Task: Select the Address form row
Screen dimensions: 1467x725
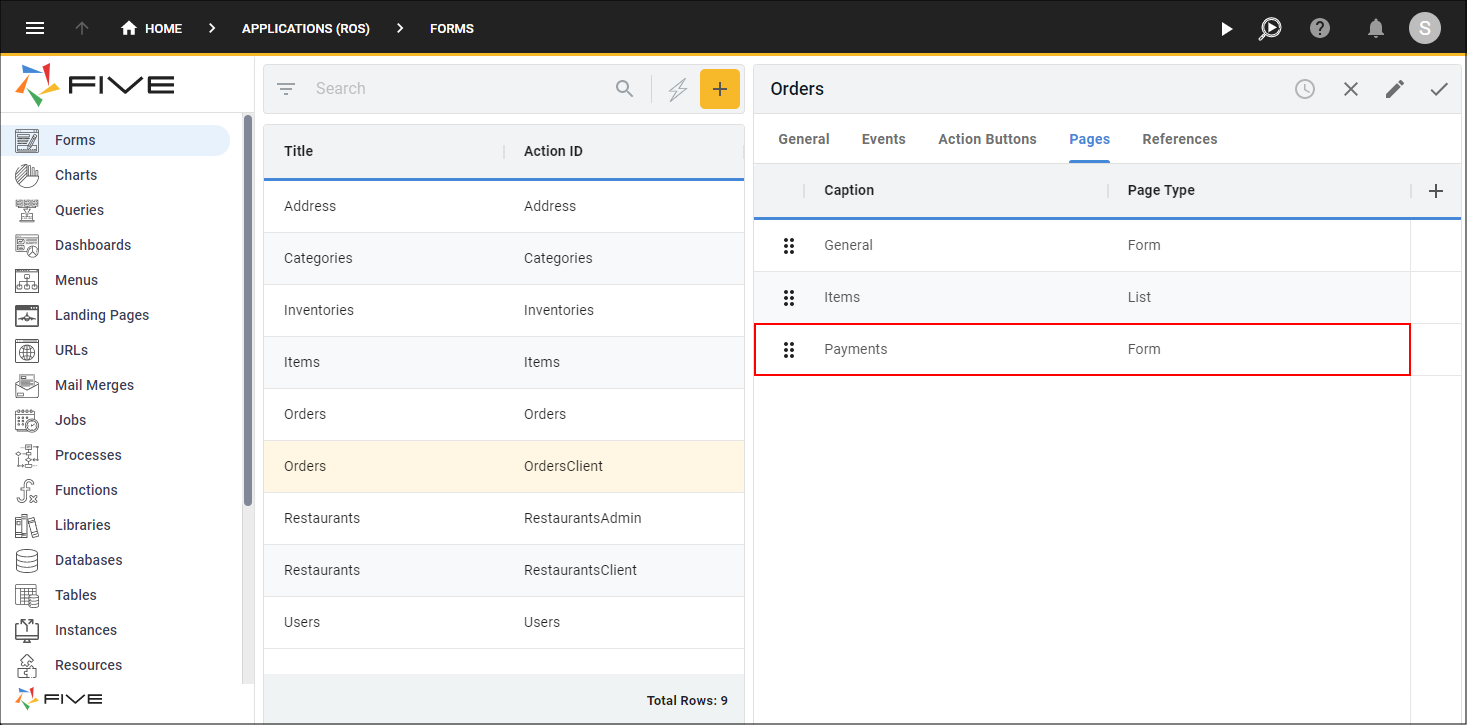Action: click(504, 206)
